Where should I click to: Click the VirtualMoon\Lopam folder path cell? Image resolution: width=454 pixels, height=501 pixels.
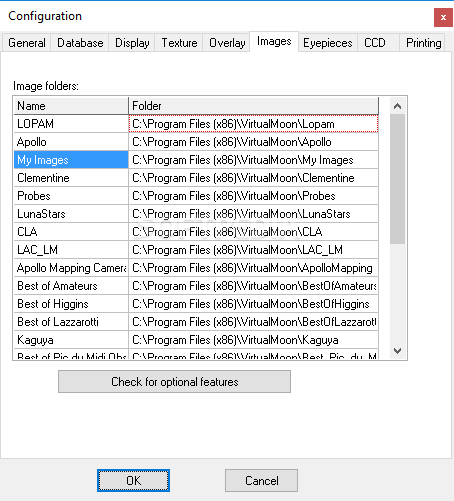254,124
